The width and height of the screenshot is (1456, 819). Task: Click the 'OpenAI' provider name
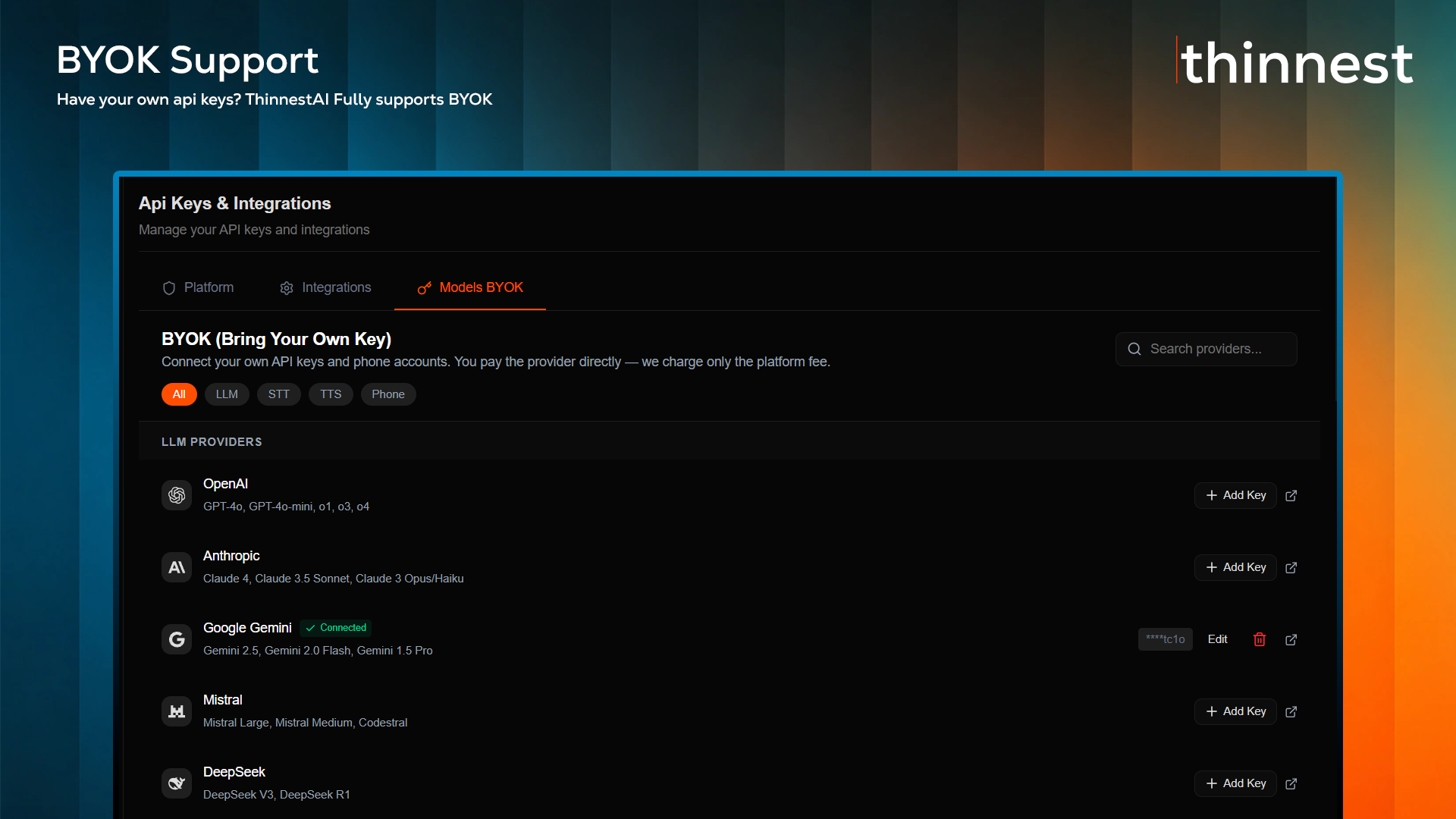tap(225, 484)
